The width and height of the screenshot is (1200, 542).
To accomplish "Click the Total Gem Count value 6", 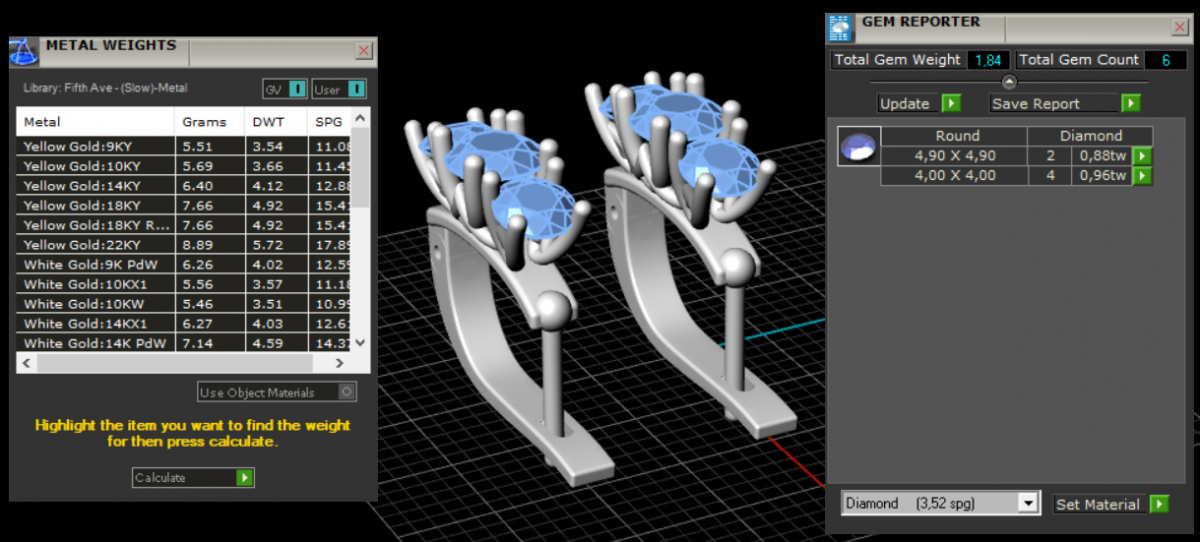I will point(1165,60).
